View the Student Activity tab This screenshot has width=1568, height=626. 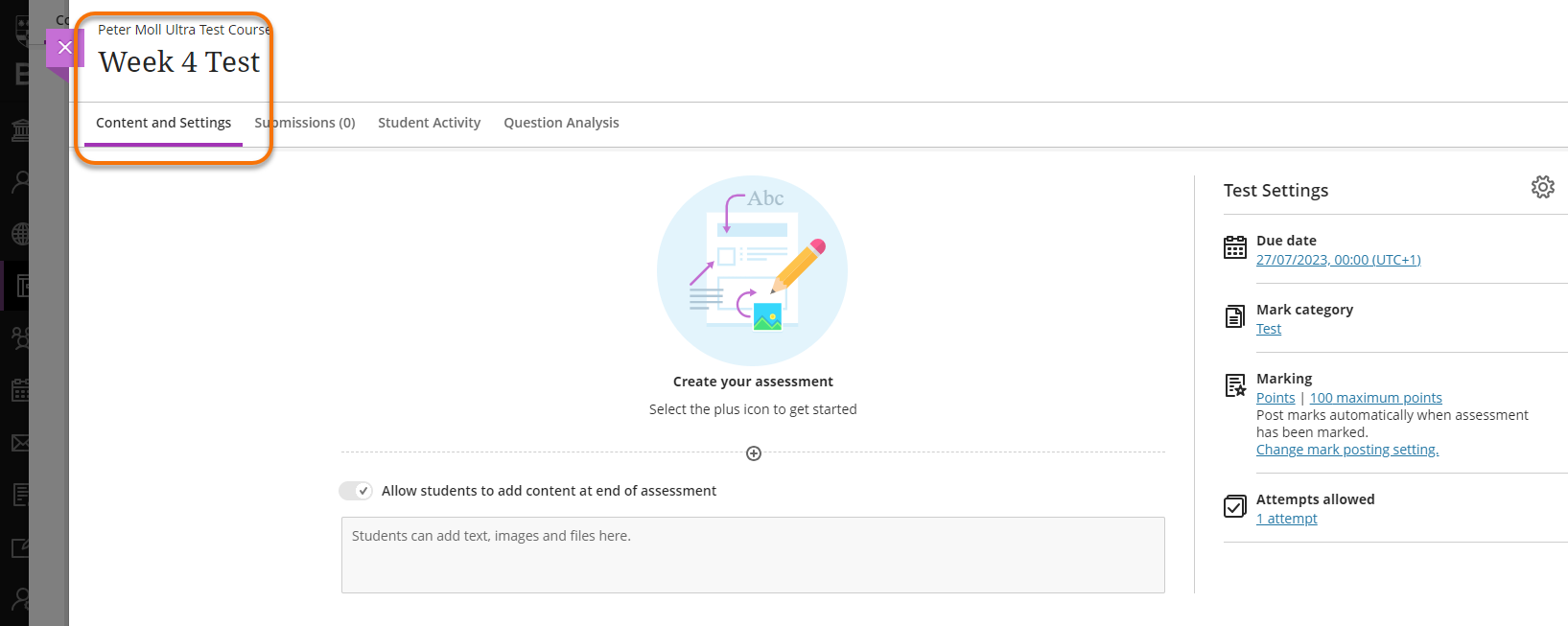[429, 123]
